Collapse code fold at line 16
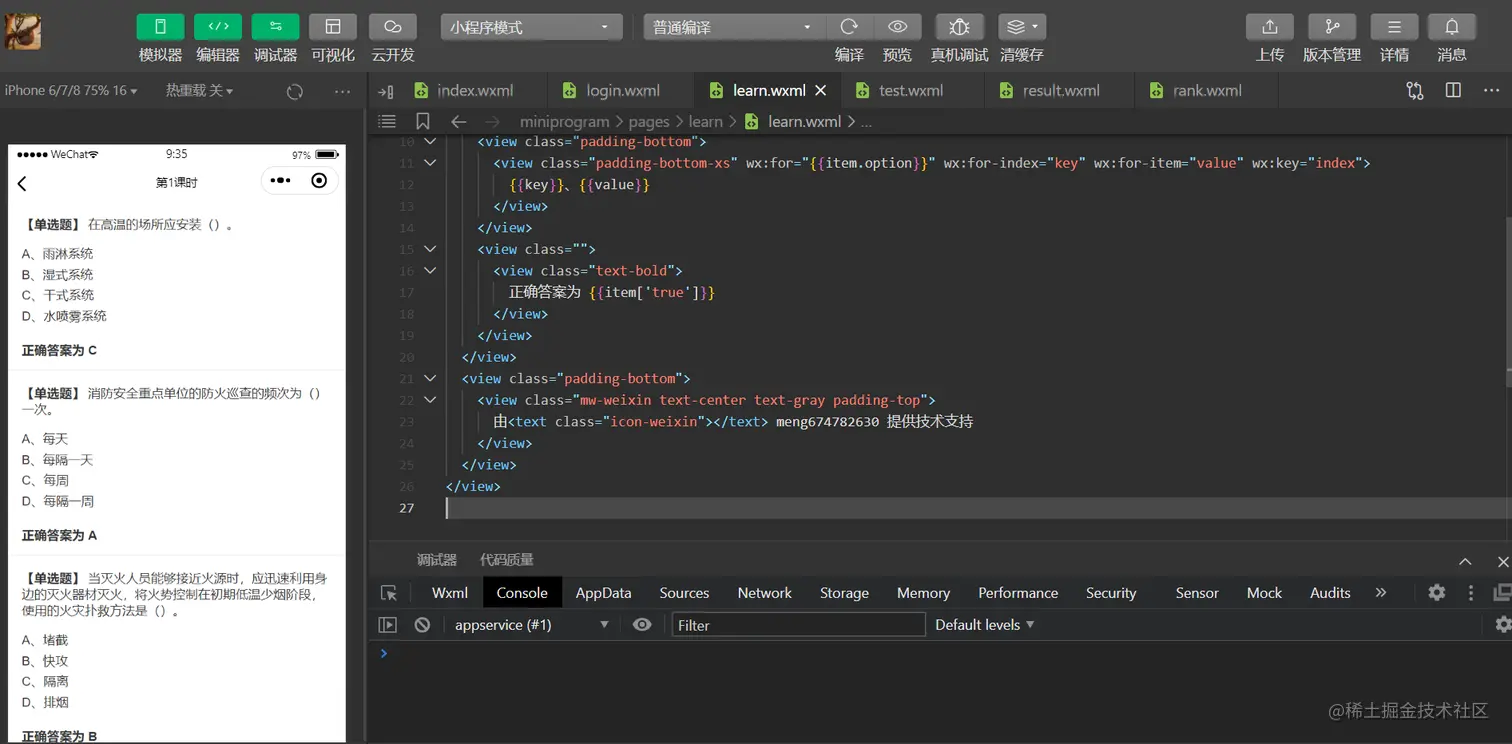Screen dimensions: 1512x744 click(430, 270)
